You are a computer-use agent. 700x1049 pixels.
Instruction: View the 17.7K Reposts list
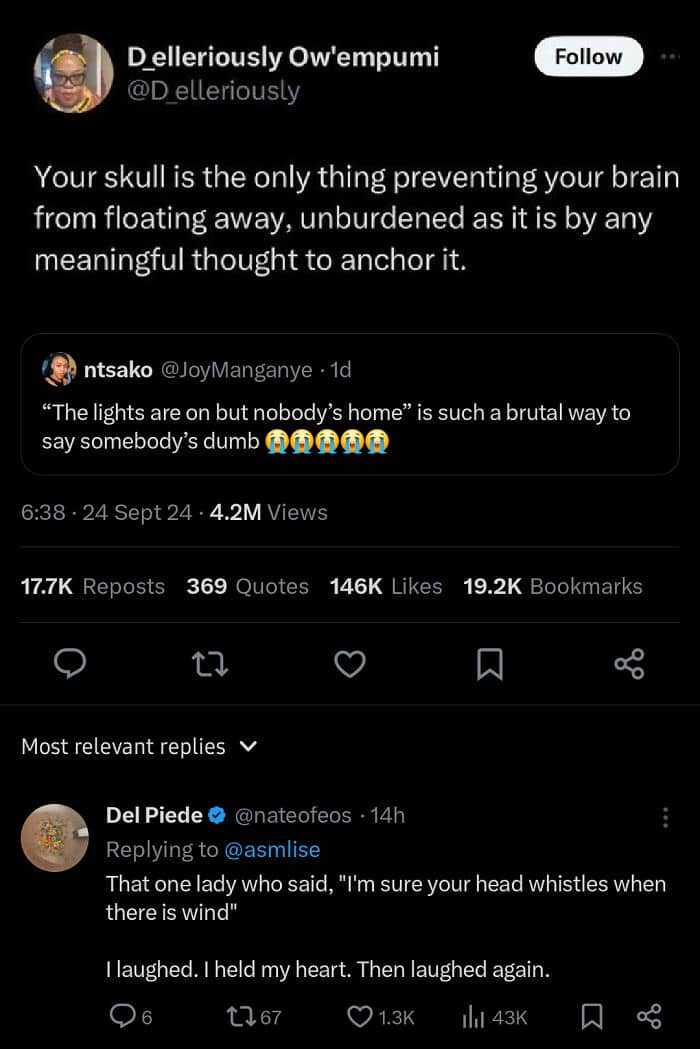(92, 587)
